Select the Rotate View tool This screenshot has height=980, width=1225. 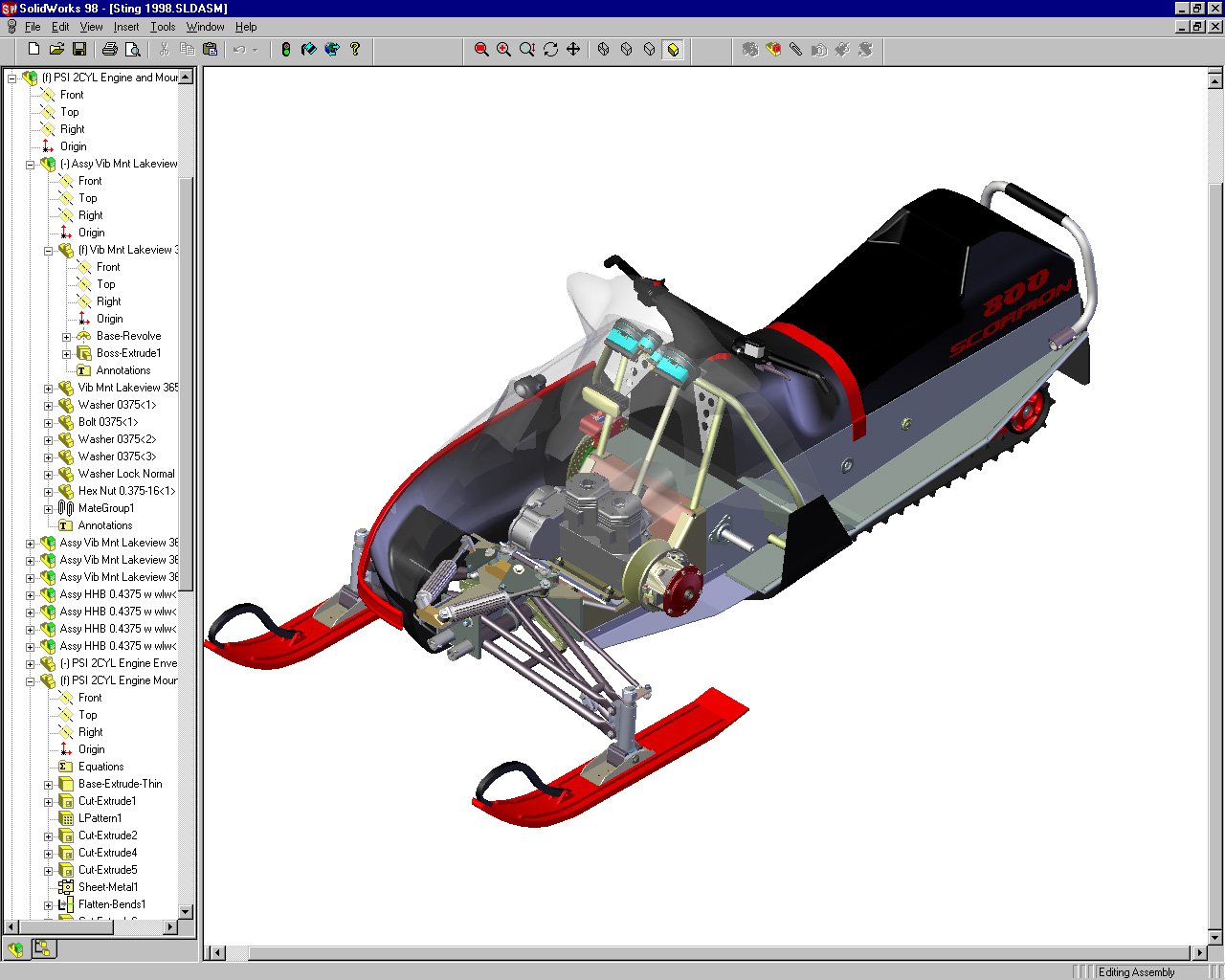pos(550,49)
